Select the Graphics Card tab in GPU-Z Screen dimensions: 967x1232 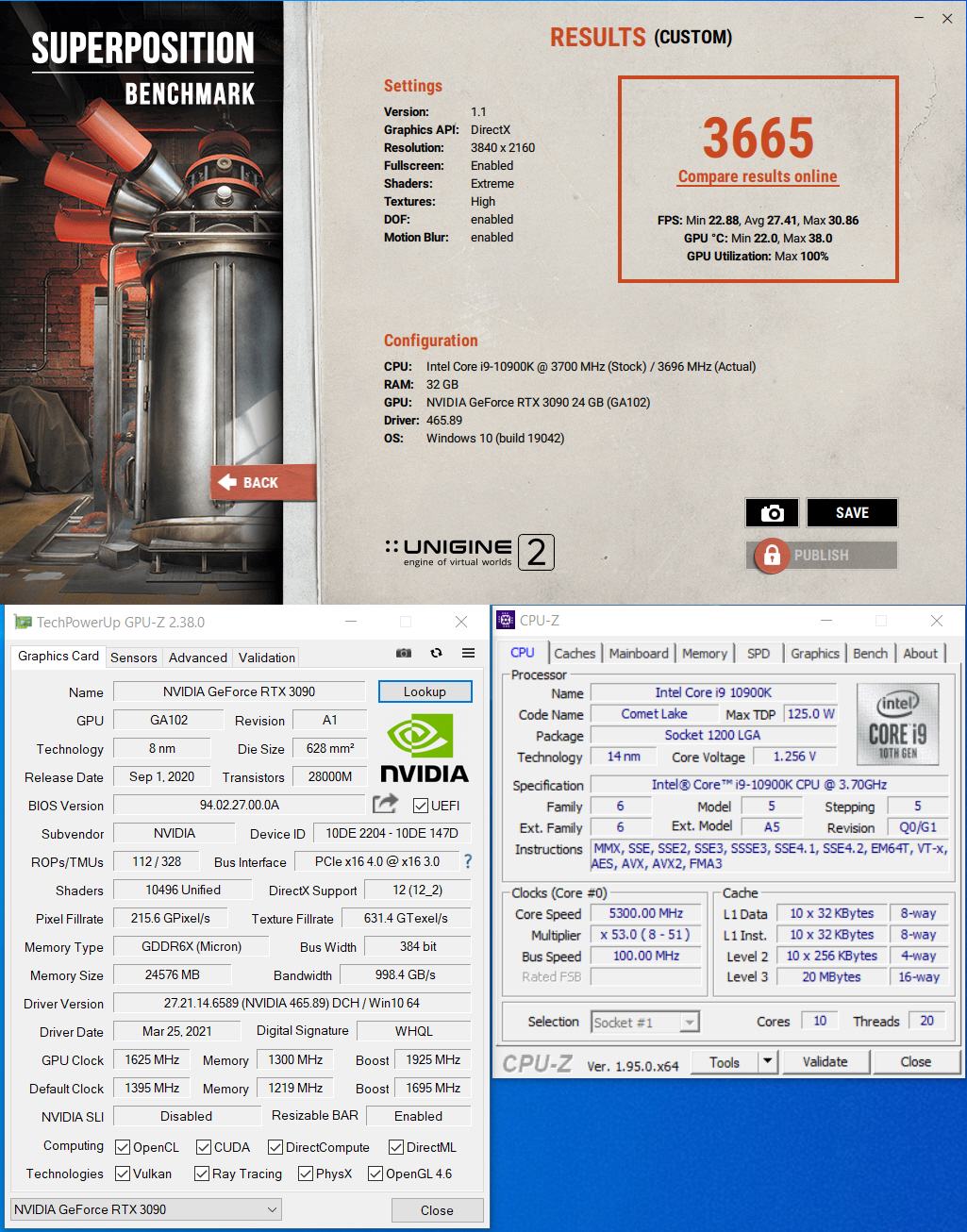pyautogui.click(x=58, y=656)
